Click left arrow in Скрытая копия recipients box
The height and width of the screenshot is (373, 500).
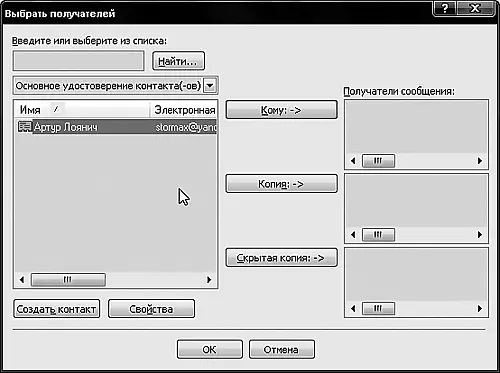click(353, 309)
